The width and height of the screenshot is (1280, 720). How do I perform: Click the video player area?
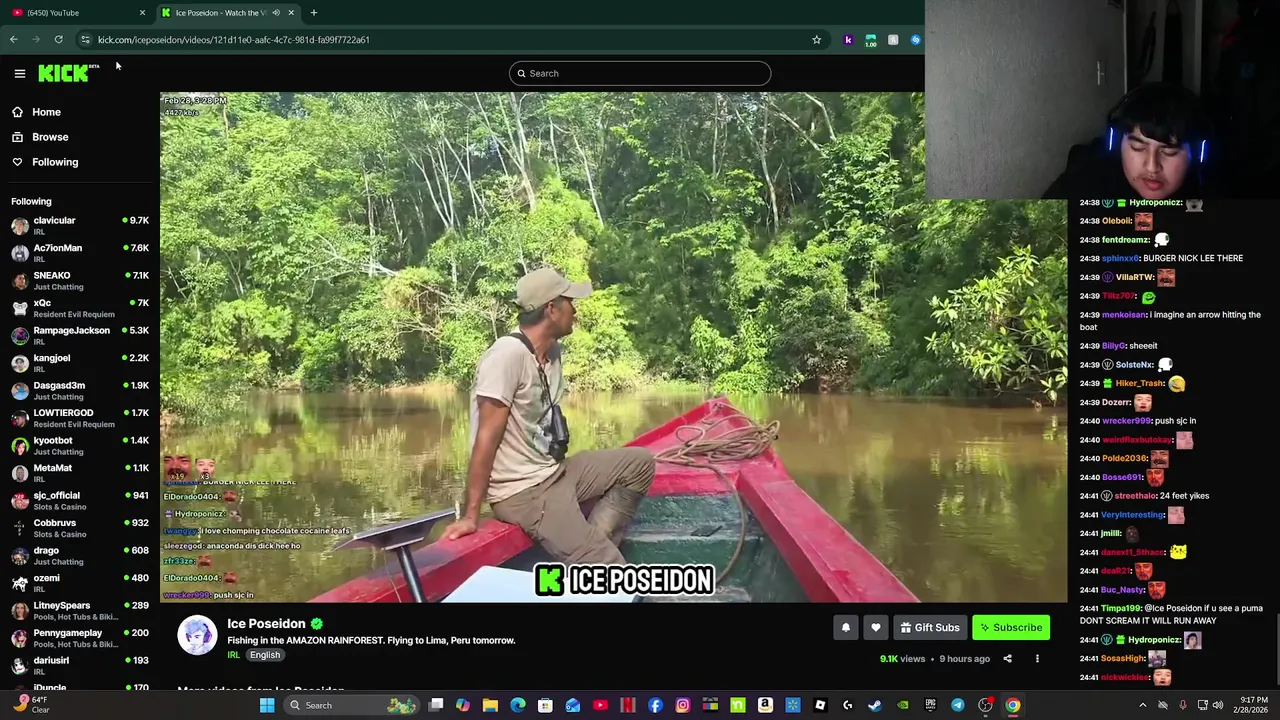pyautogui.click(x=613, y=347)
